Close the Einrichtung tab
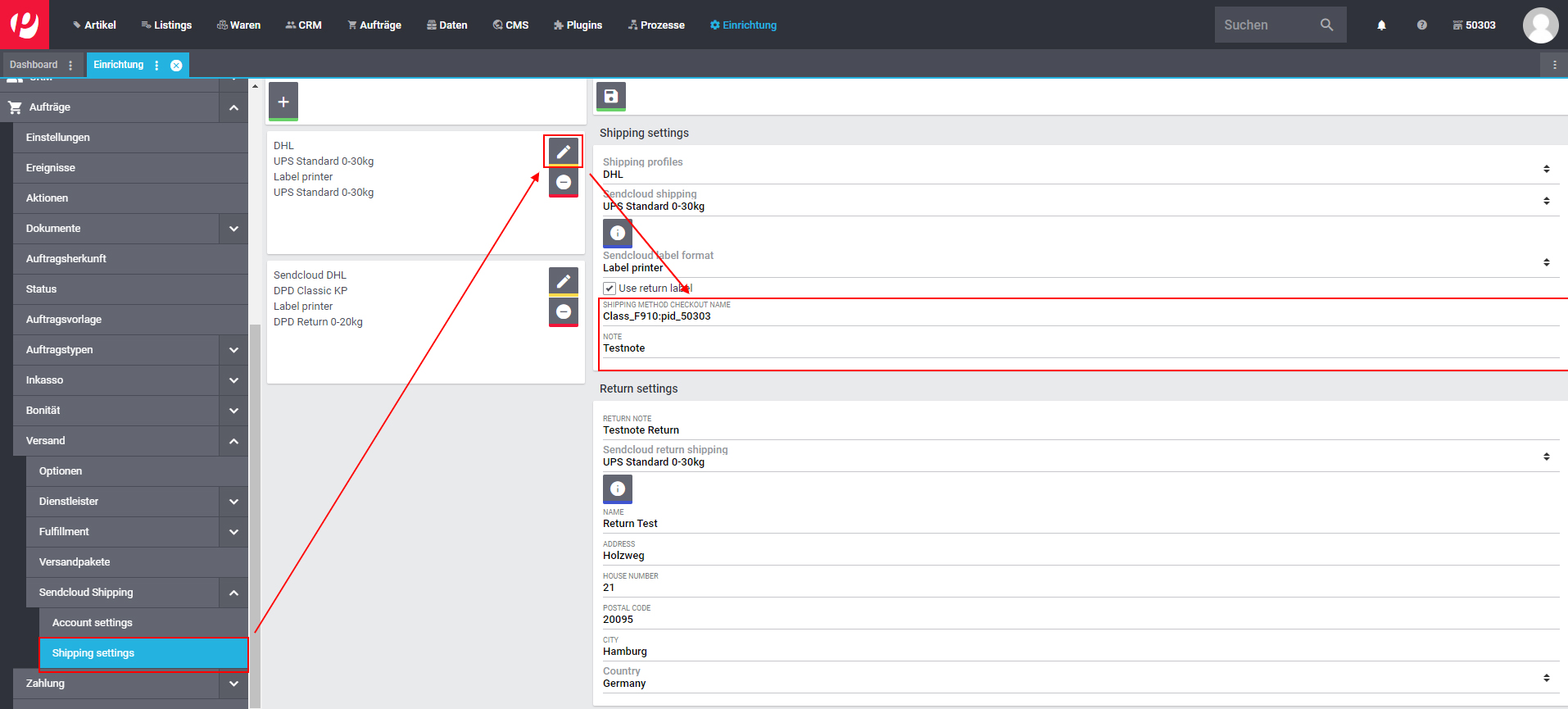 (x=176, y=66)
